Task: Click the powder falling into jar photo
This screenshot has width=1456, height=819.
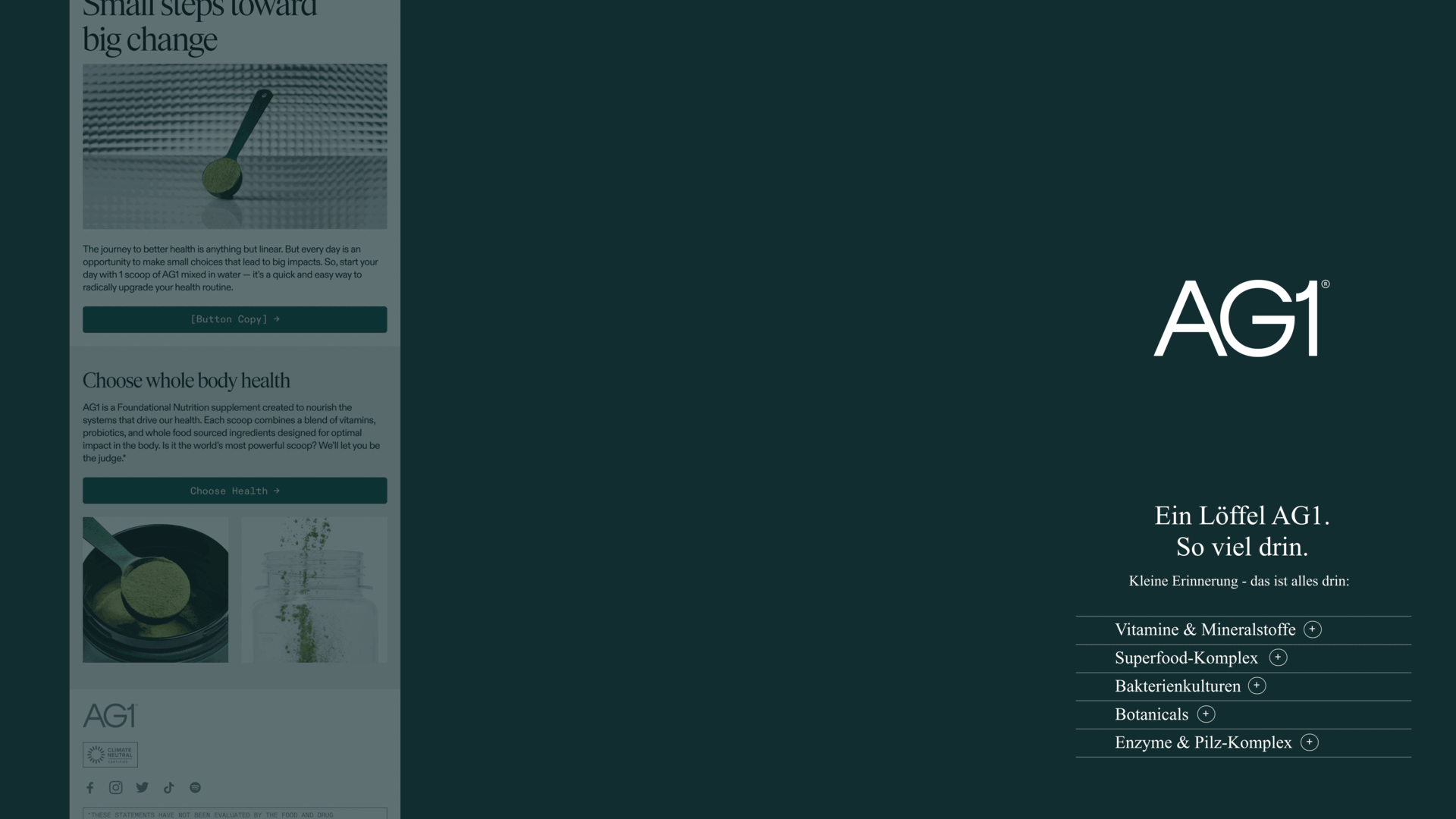Action: [x=314, y=590]
